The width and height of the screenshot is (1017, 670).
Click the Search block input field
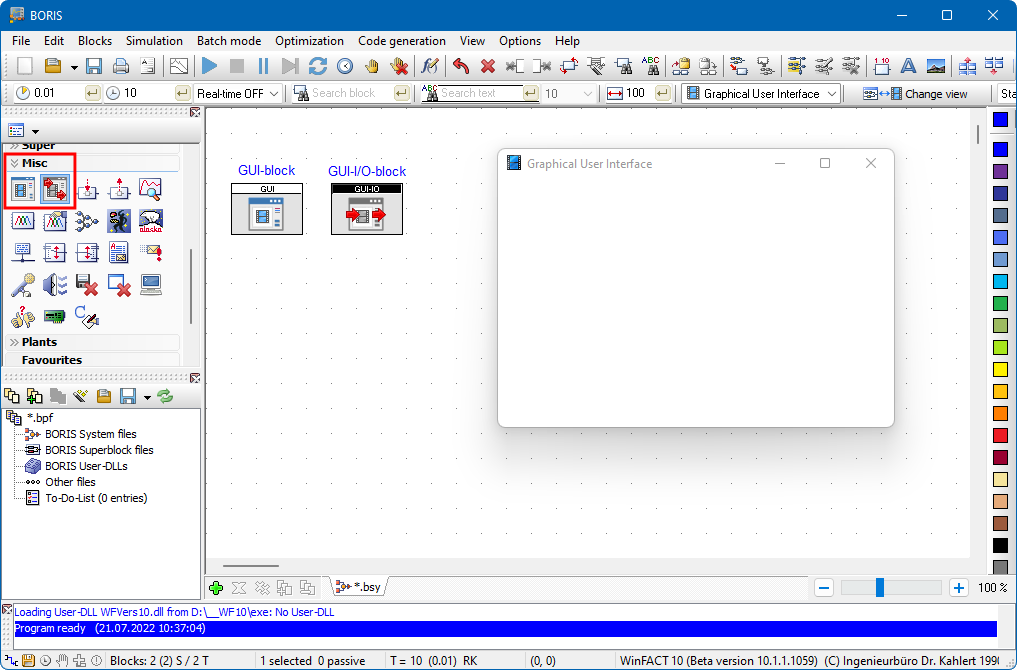[351, 93]
